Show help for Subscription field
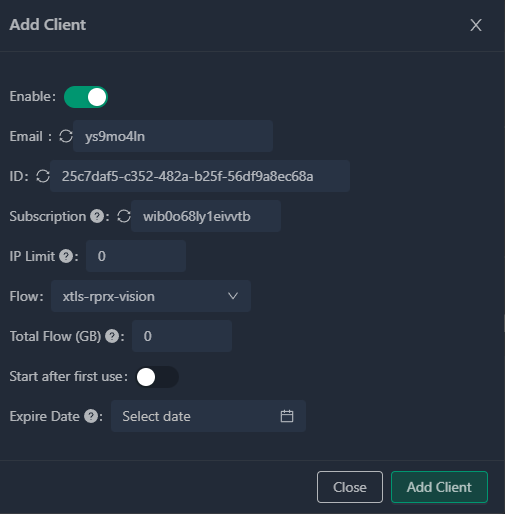The image size is (505, 514). tap(97, 216)
